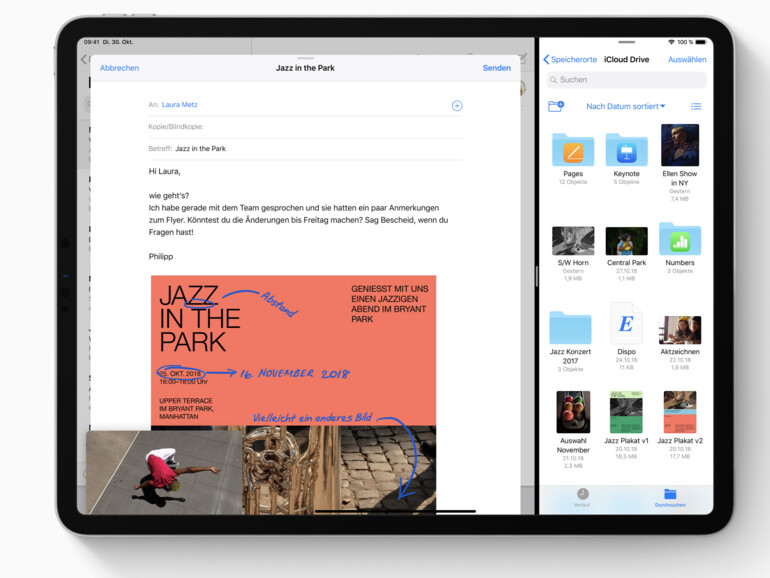The width and height of the screenshot is (770, 578).
Task: Open the Nach Datum sortiert dropdown
Action: [x=626, y=106]
